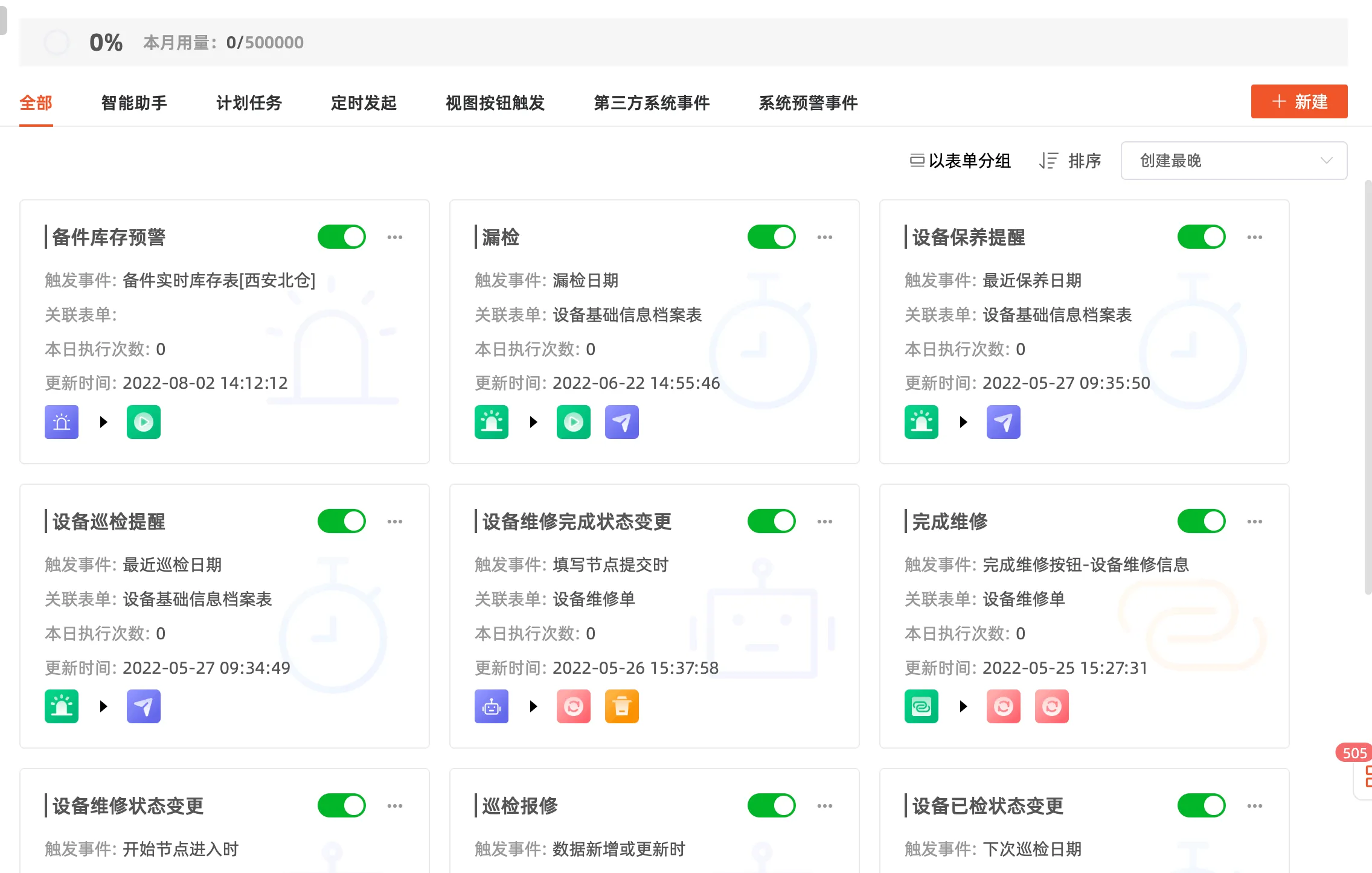1372x873 pixels.
Task: Disable the 备件库存预警 toggle switch
Action: (342, 237)
